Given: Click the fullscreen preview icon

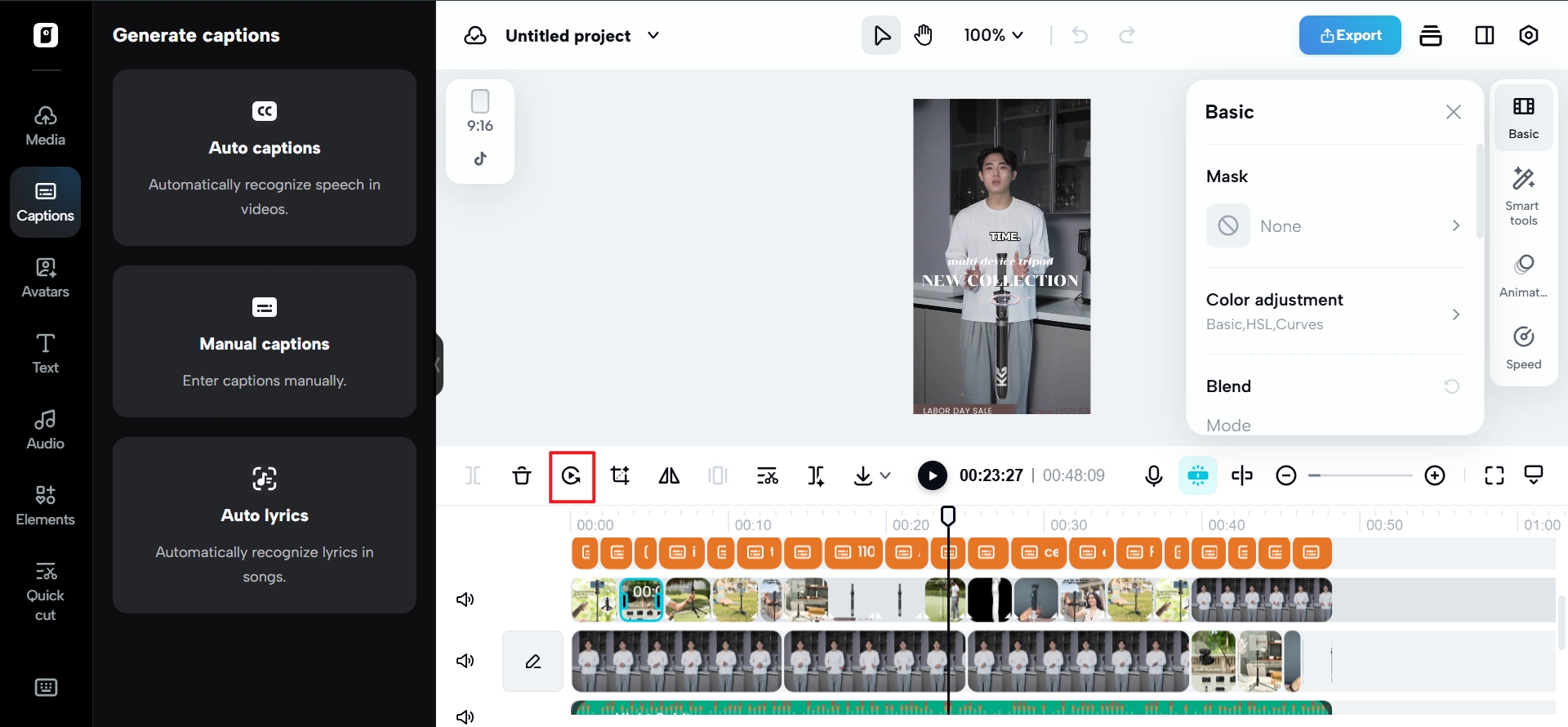Looking at the screenshot, I should (x=1494, y=475).
